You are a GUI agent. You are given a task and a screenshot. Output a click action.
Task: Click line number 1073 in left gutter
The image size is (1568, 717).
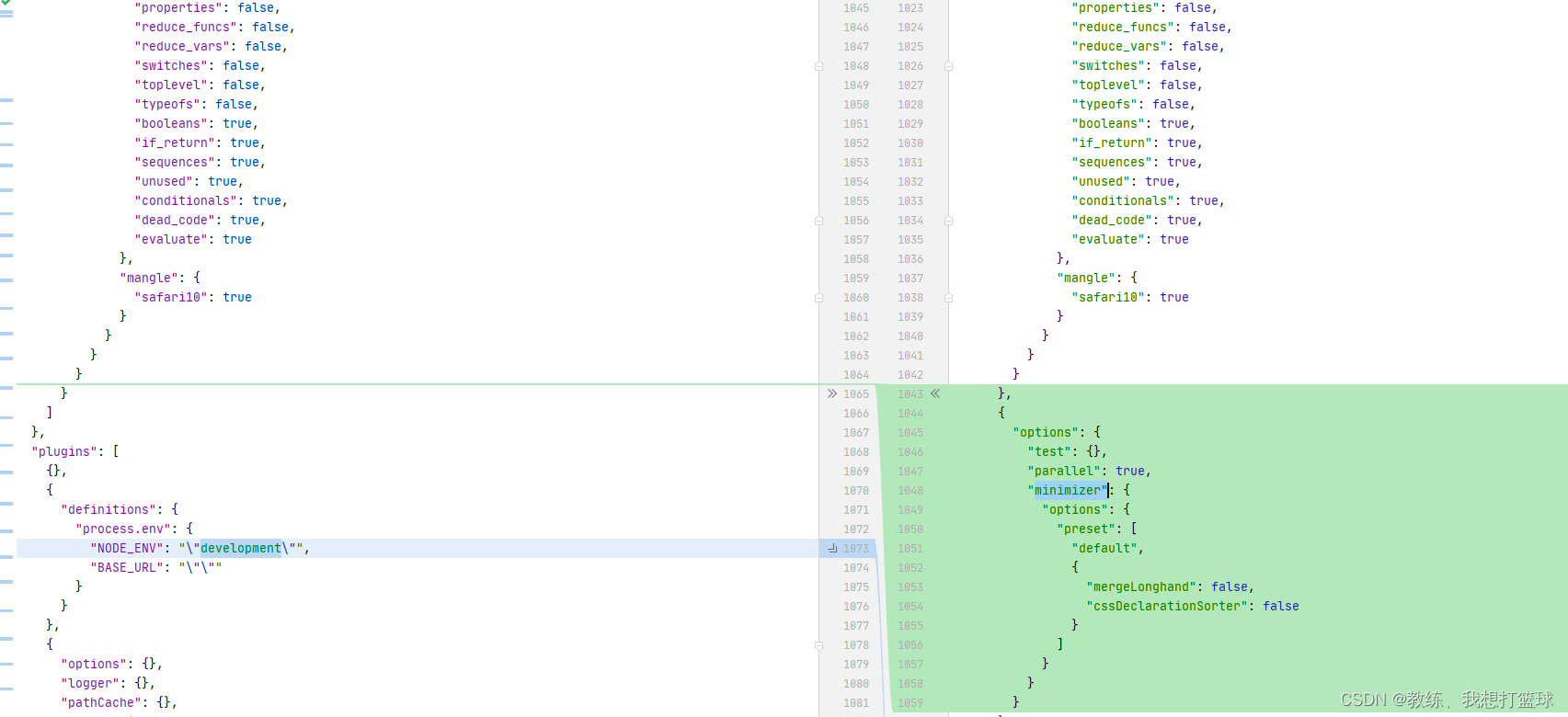click(856, 549)
